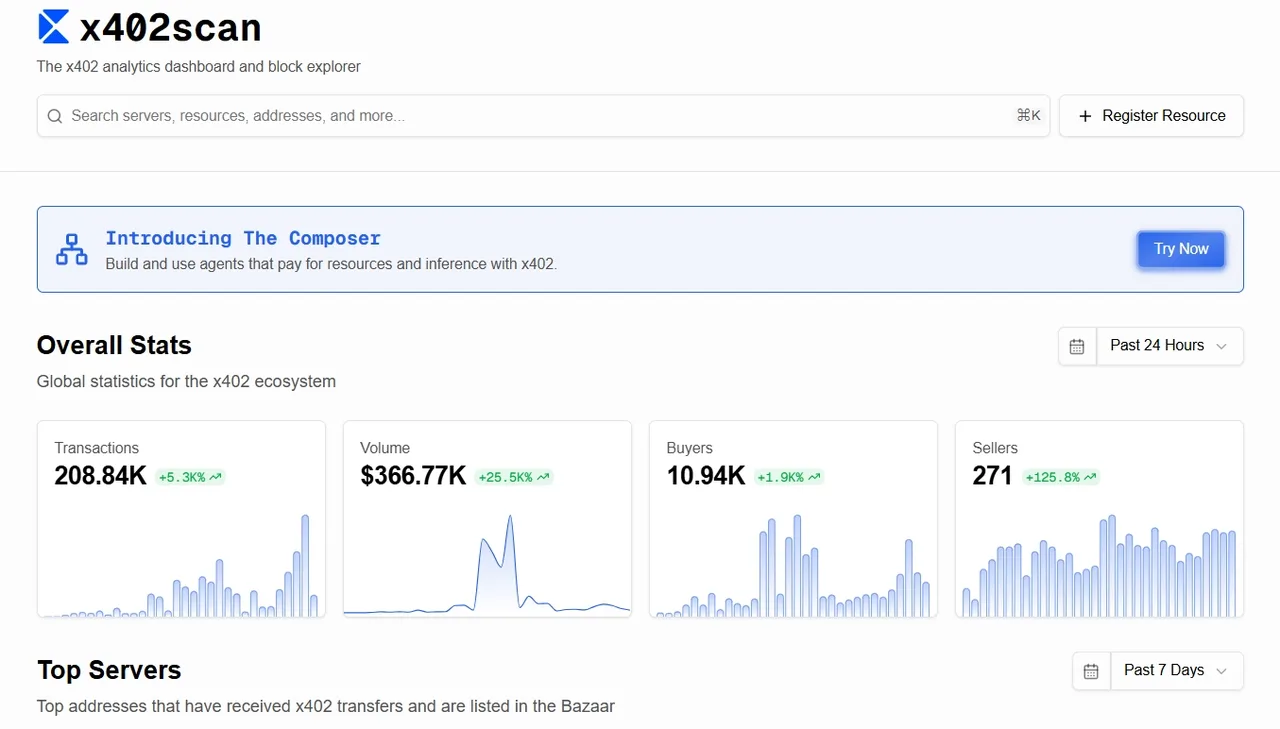Click the ⌘K shortcut hint in search

click(x=1028, y=116)
